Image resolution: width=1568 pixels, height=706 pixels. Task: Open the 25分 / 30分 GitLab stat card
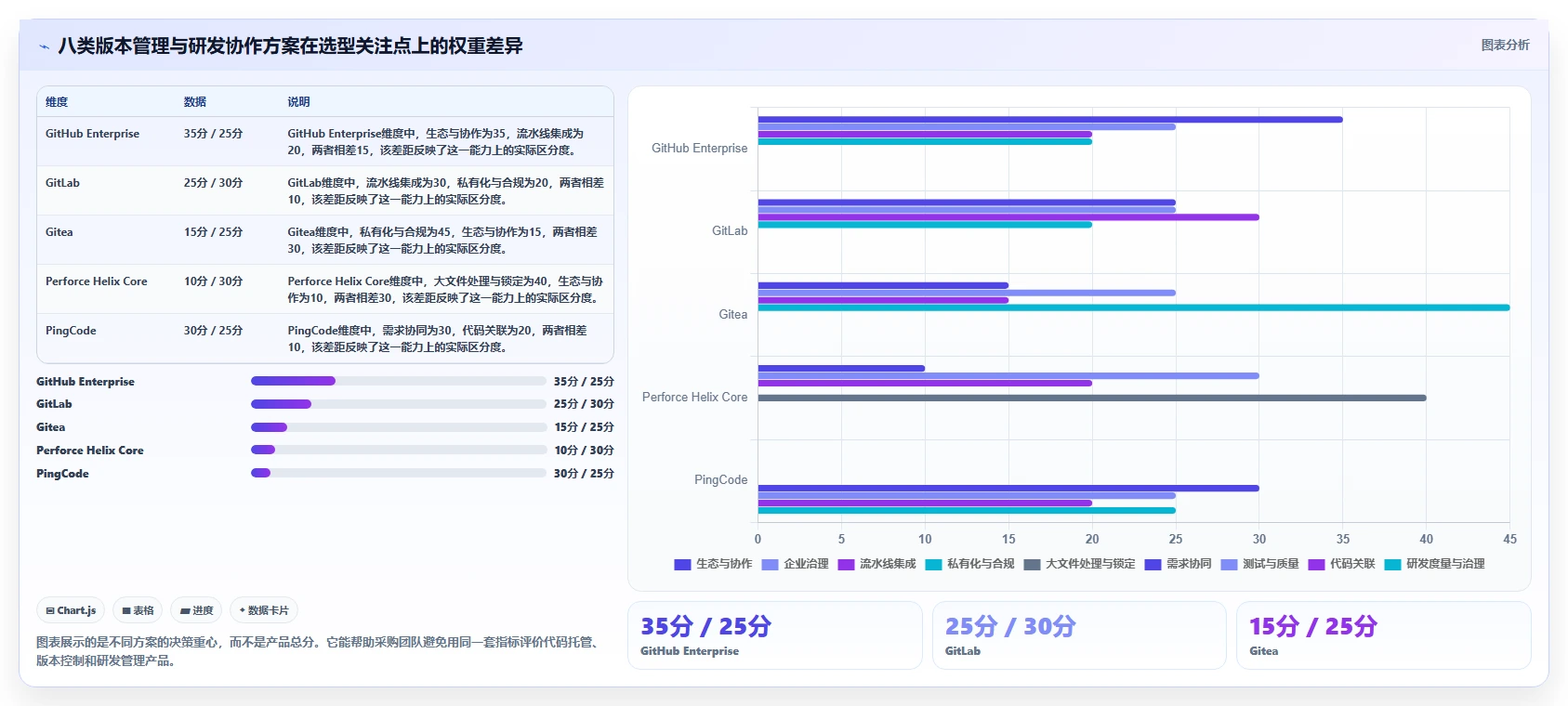[x=1079, y=635]
